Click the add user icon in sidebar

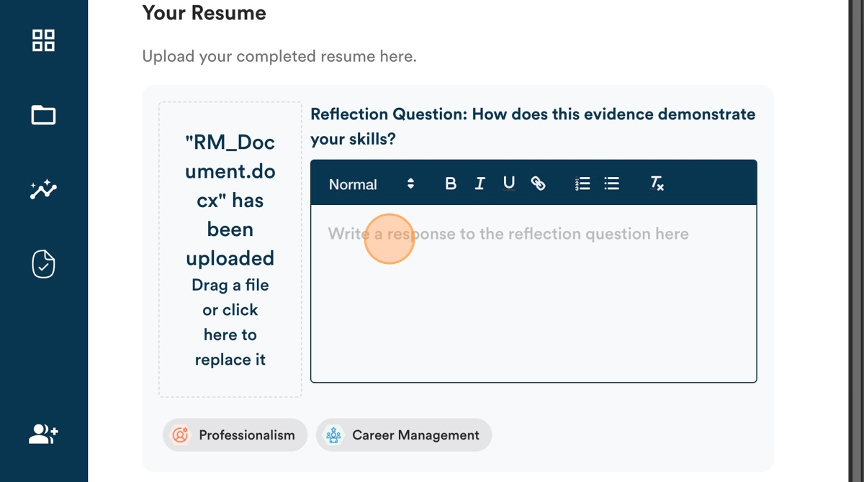43,434
